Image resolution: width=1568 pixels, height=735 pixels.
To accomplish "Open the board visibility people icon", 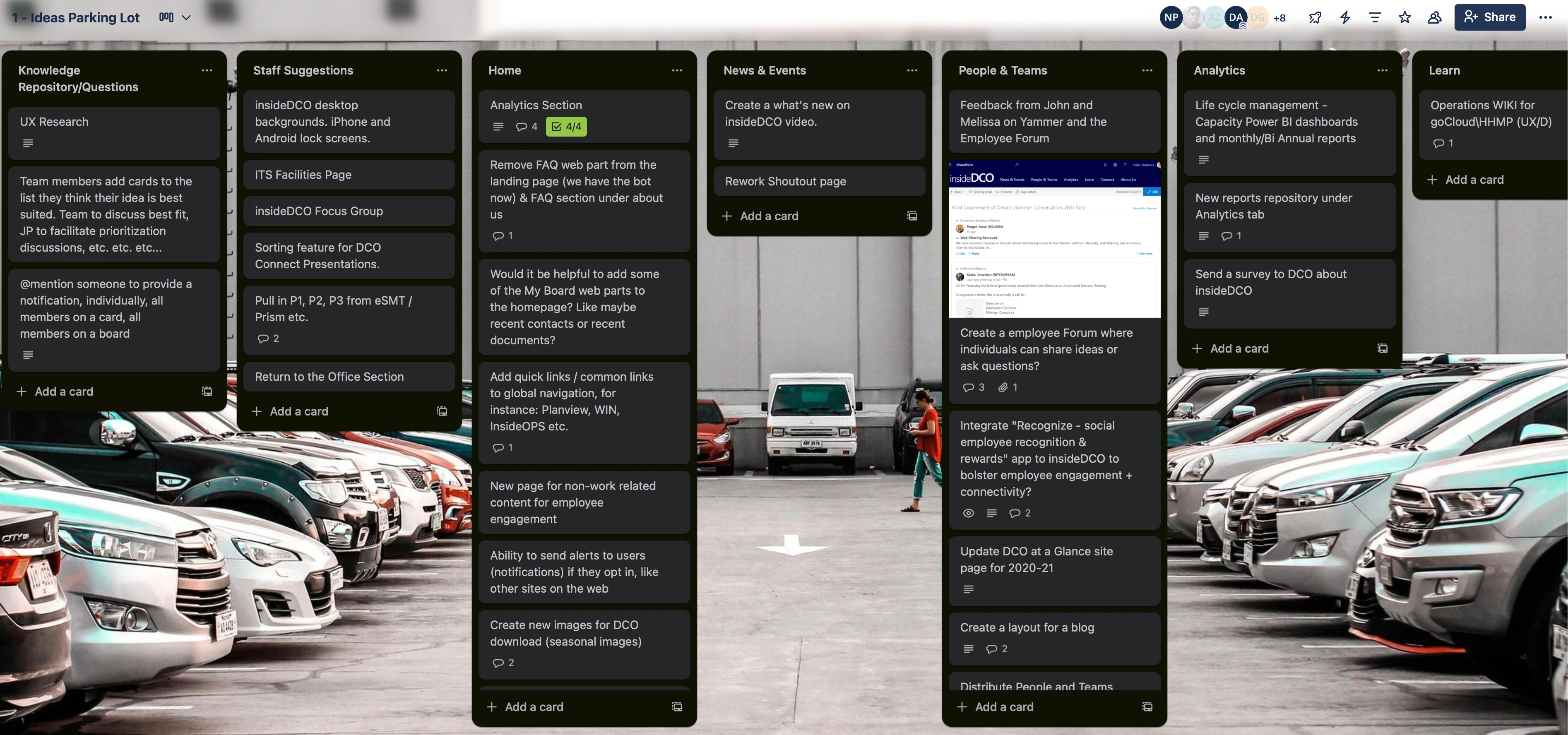I will (1434, 17).
